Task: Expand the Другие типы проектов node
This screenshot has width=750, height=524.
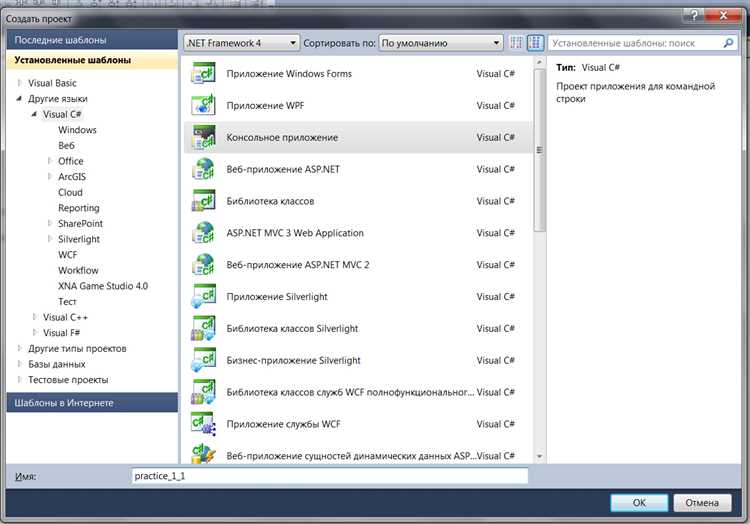Action: click(19, 348)
